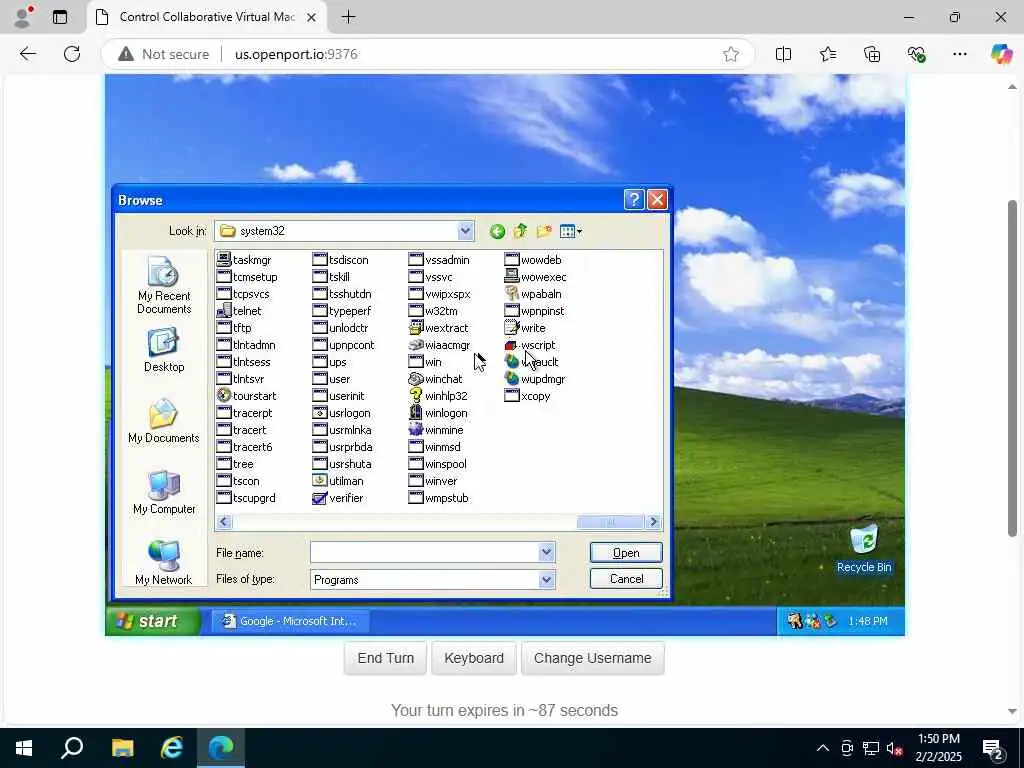1024x768 pixels.
Task: Go back in Edge browser
Action: click(x=27, y=54)
